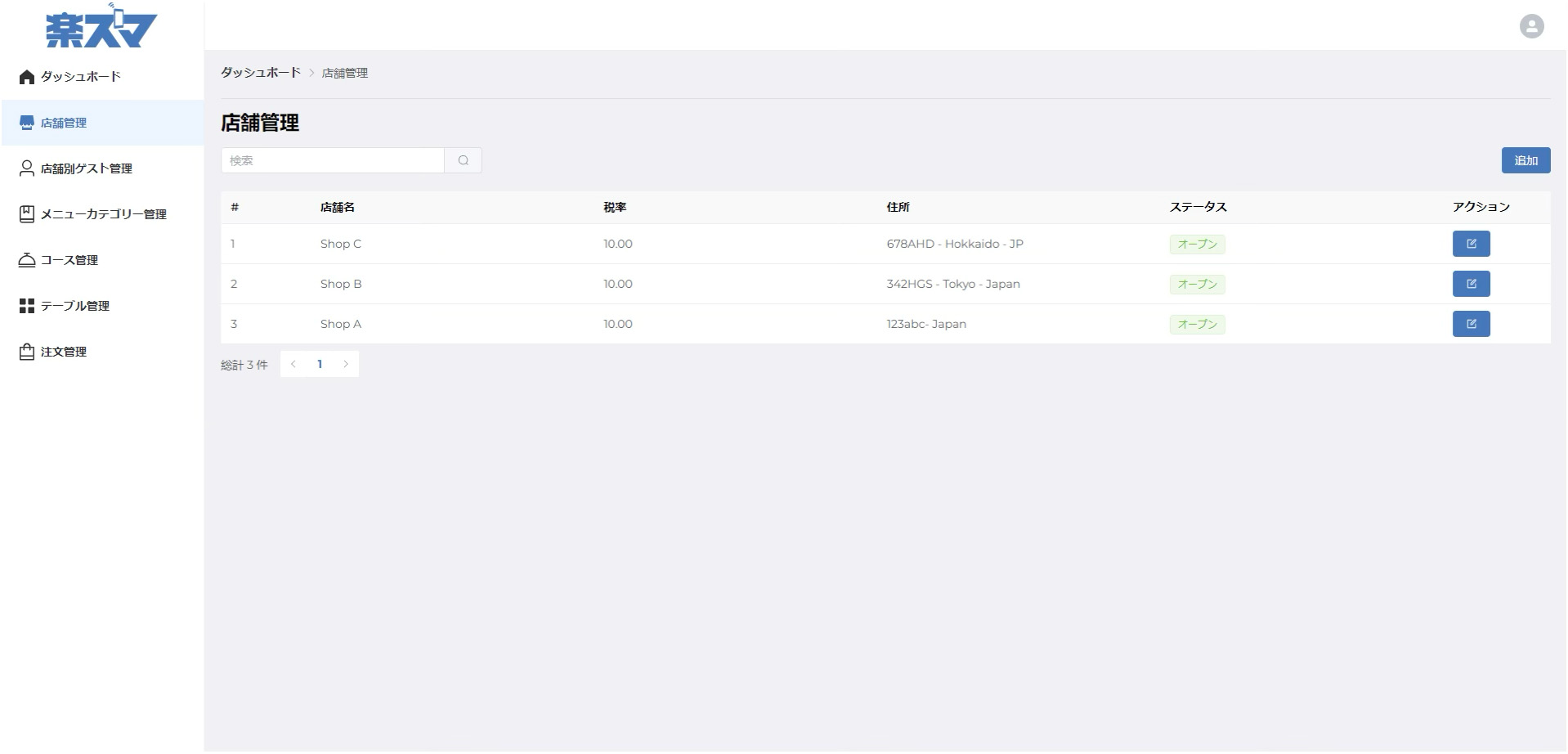
Task: Click the オープン status tag of Shop C
Action: point(1196,244)
